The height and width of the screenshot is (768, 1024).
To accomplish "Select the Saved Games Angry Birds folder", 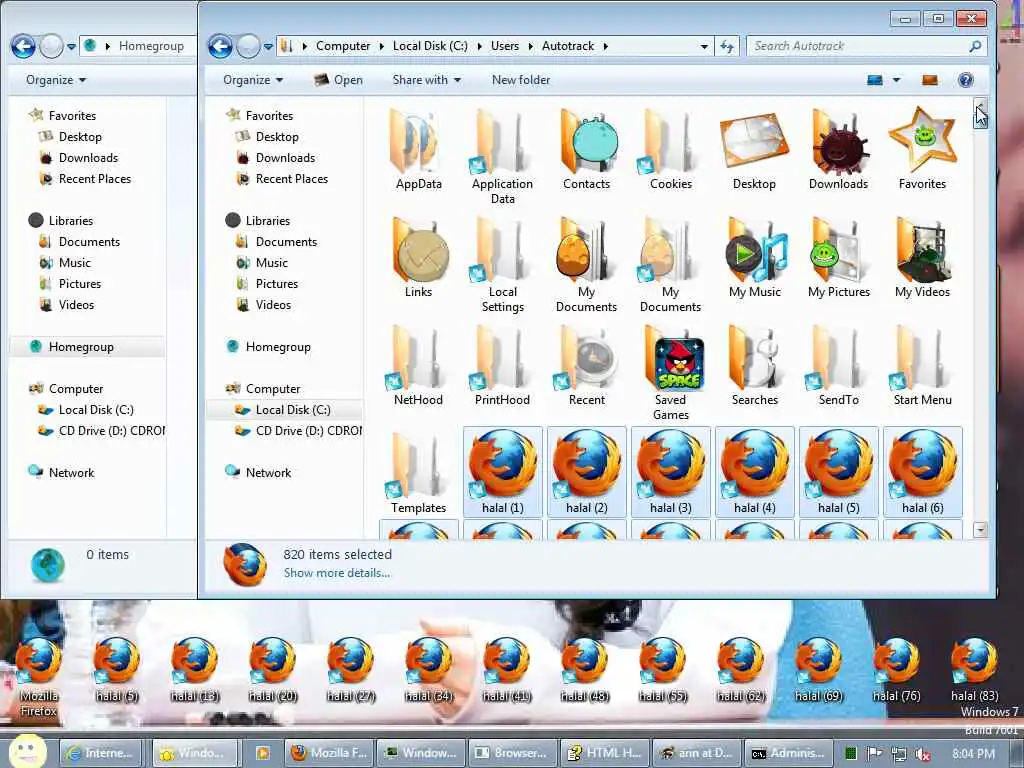I will (671, 372).
